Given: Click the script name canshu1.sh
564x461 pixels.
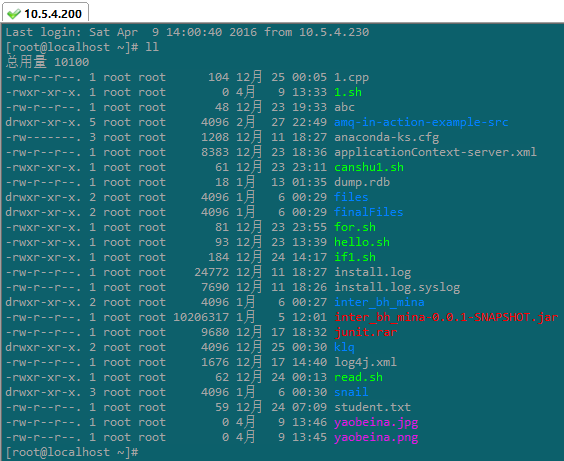Looking at the screenshot, I should click(369, 167).
